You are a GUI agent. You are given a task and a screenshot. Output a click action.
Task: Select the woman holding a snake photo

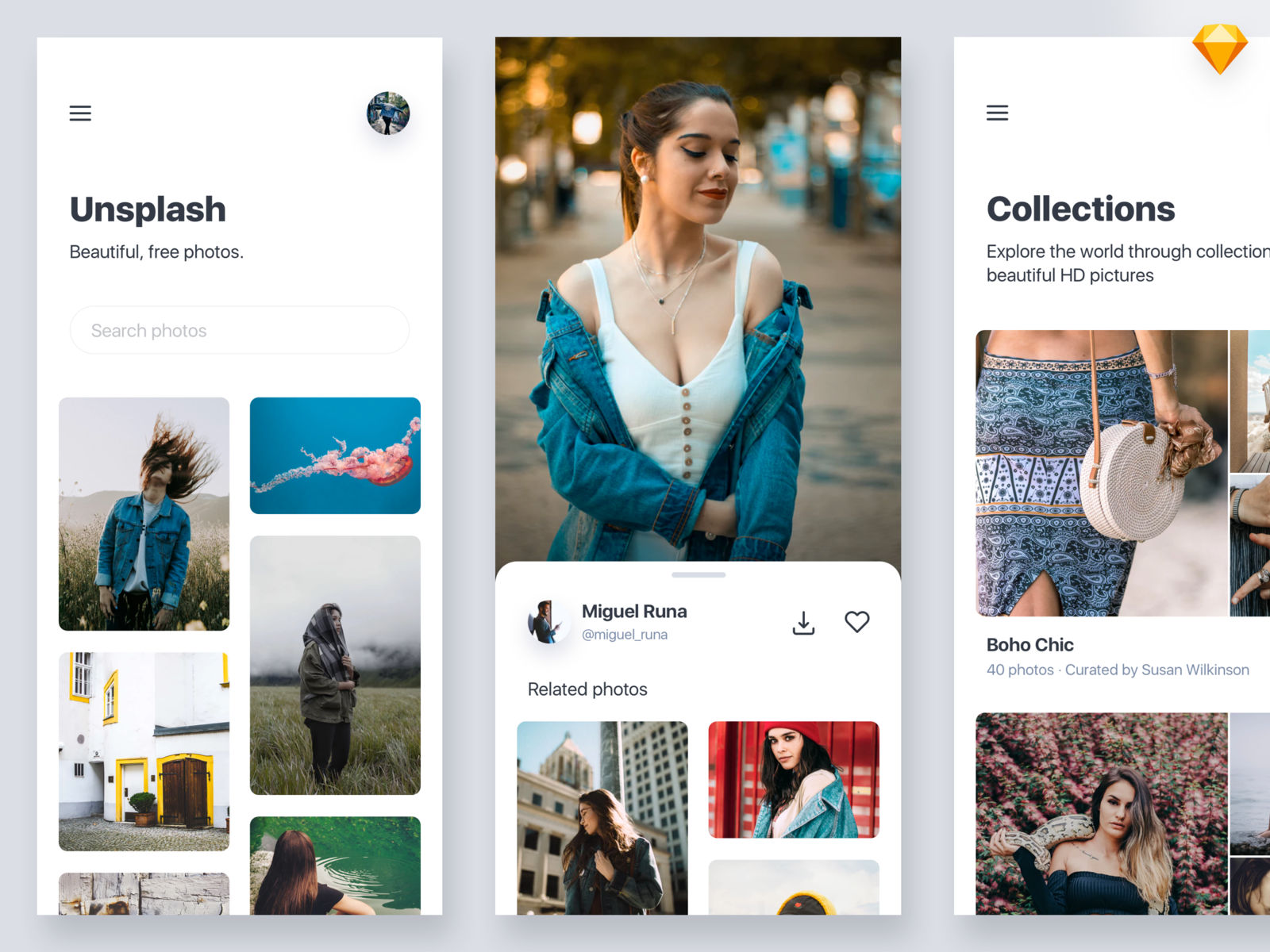tap(1101, 813)
